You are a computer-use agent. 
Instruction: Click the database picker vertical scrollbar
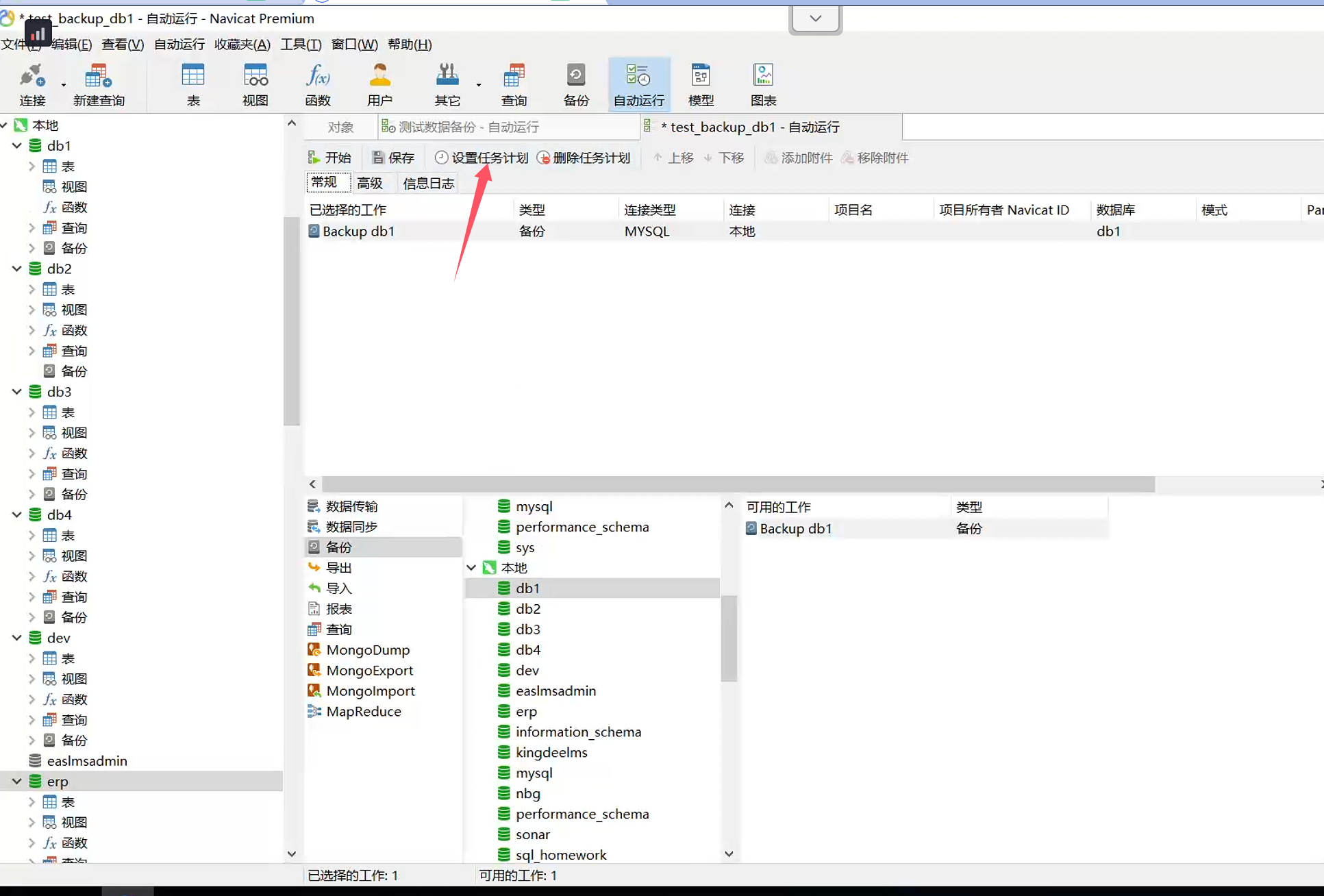pyautogui.click(x=729, y=638)
